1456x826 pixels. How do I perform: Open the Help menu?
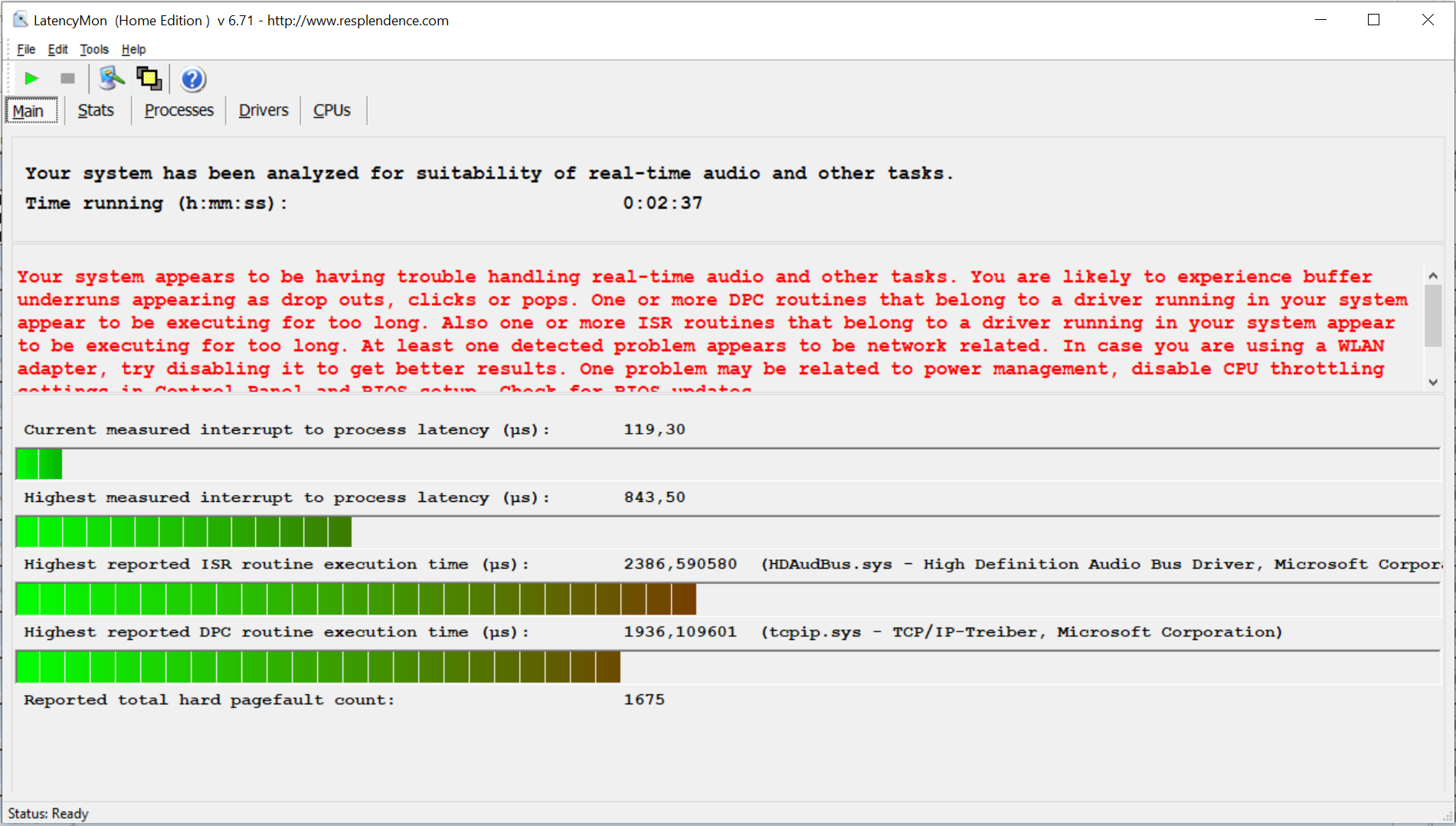tap(133, 49)
